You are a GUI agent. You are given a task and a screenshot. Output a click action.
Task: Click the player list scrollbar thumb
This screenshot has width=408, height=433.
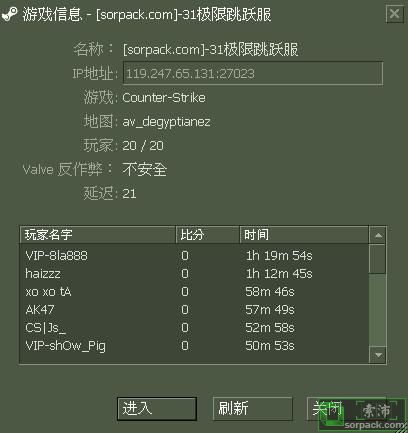point(378,259)
